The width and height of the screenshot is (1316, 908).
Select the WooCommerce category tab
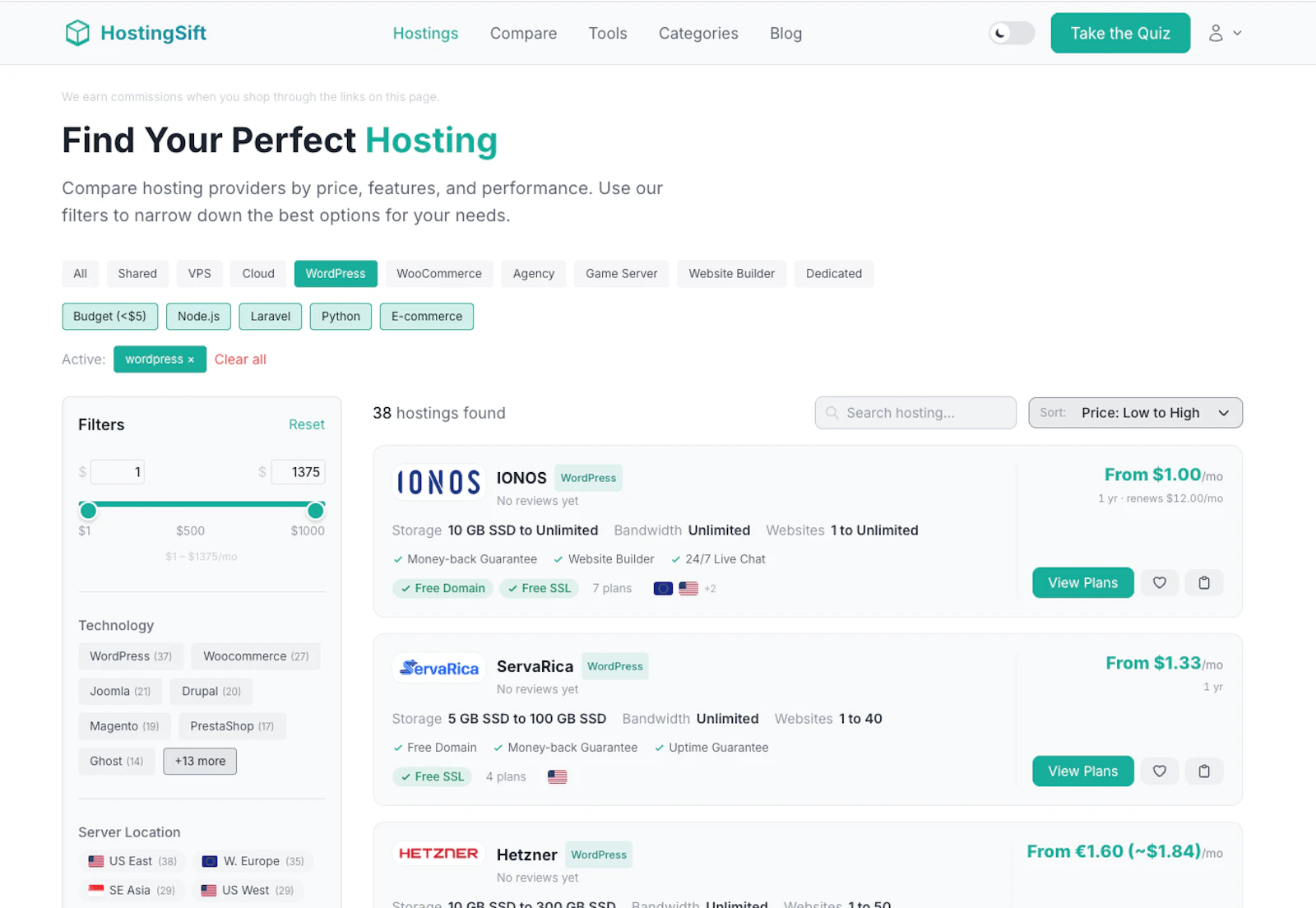(439, 274)
